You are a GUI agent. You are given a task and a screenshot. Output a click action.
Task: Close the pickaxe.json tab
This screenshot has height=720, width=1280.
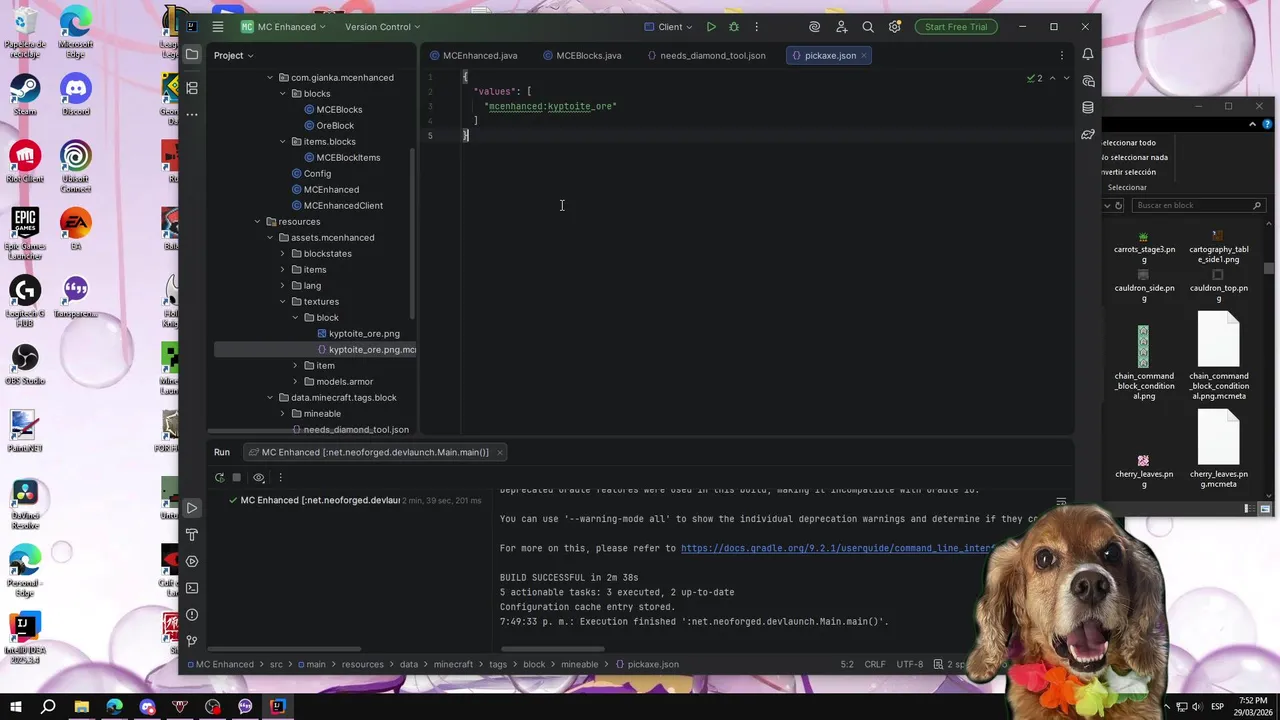(864, 55)
